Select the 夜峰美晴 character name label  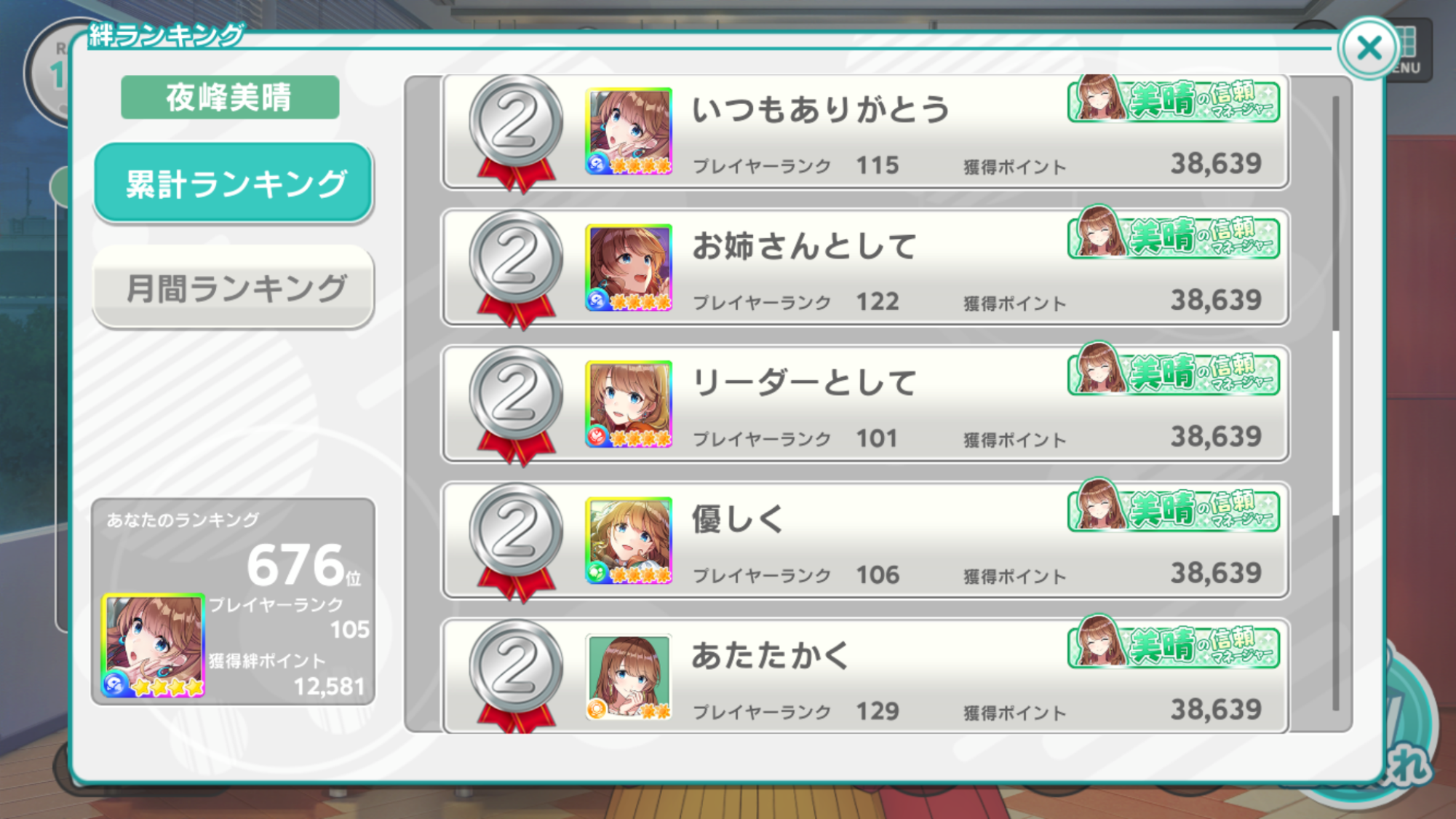point(230,98)
